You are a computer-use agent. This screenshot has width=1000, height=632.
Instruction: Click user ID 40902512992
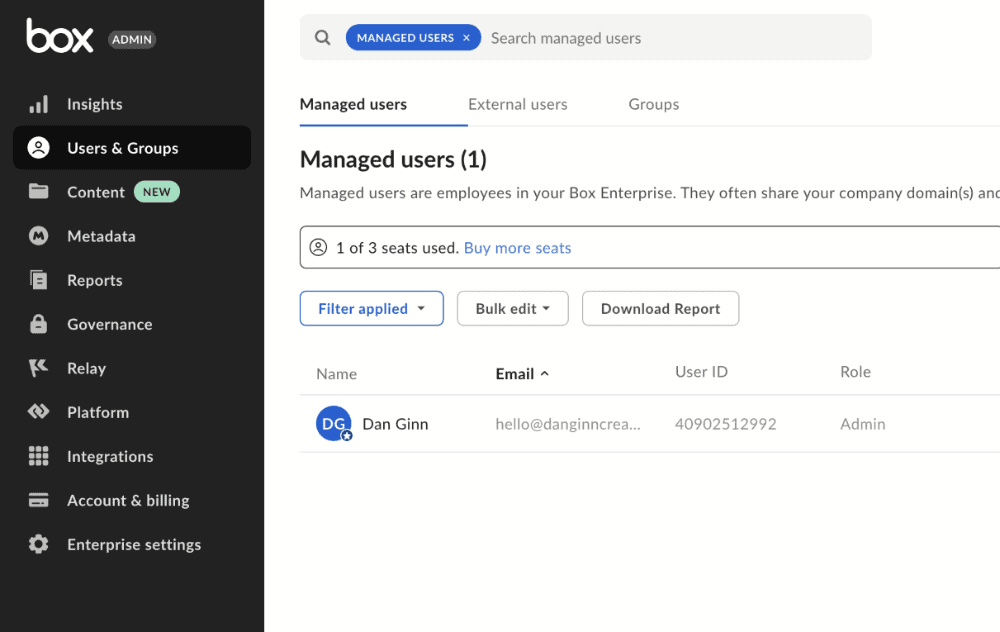726,423
